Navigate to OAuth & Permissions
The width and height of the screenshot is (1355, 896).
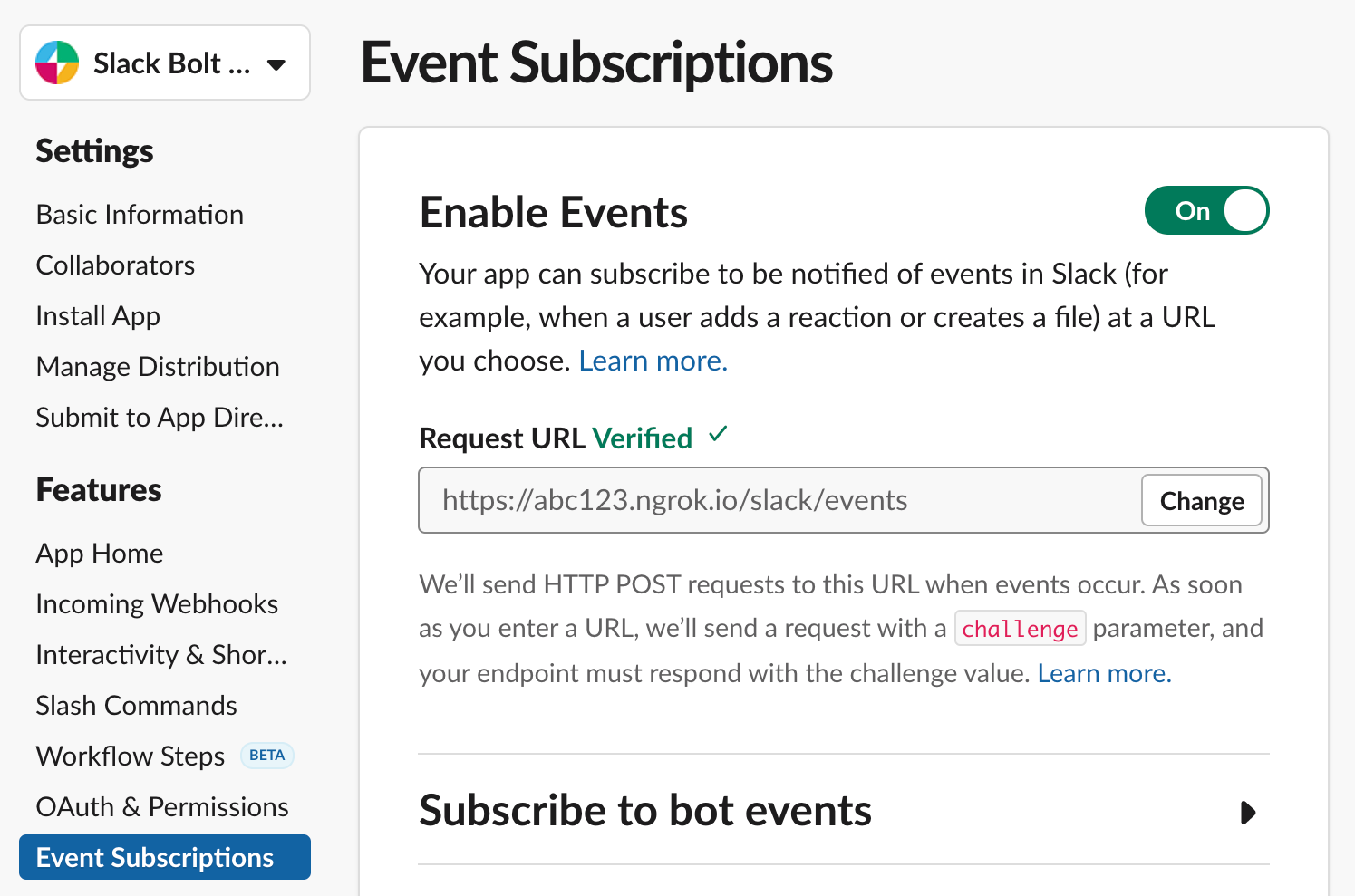tap(162, 806)
